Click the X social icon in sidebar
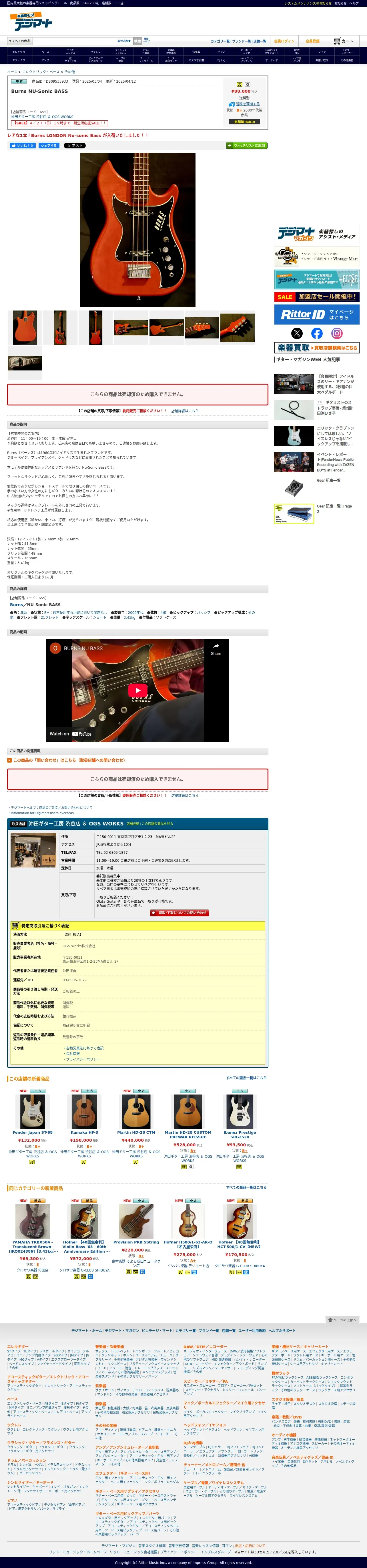 (x=296, y=333)
